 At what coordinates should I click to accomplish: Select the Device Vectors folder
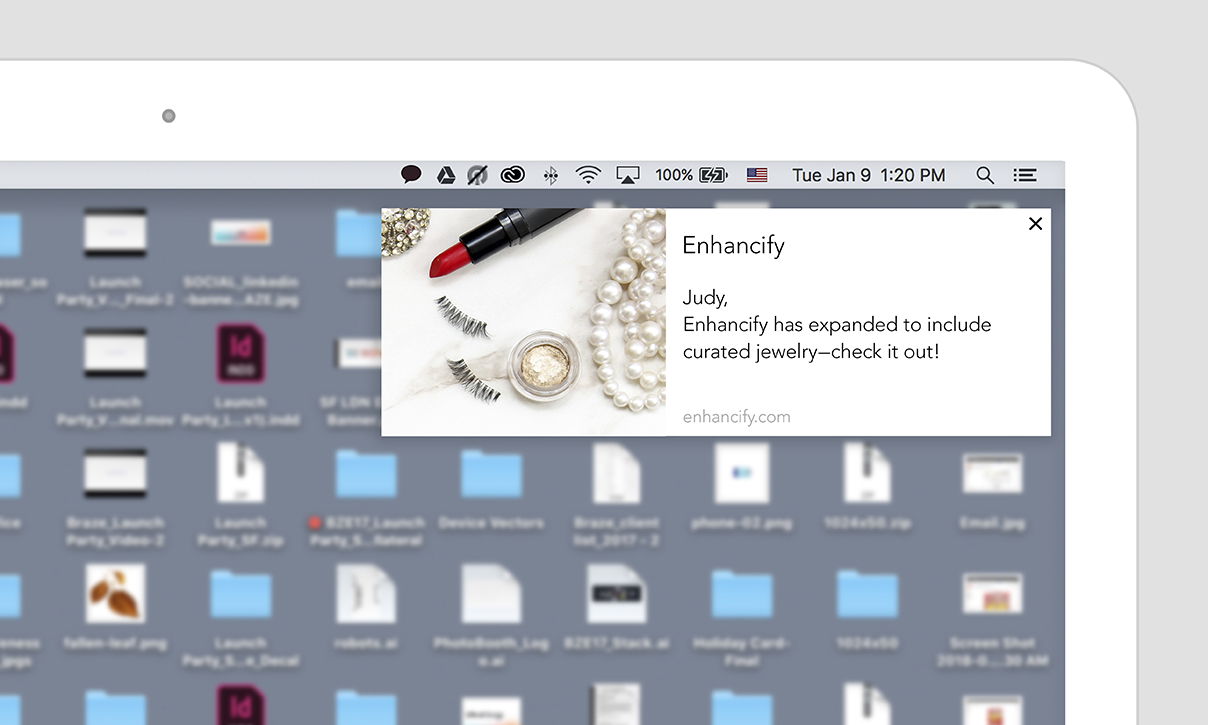491,488
